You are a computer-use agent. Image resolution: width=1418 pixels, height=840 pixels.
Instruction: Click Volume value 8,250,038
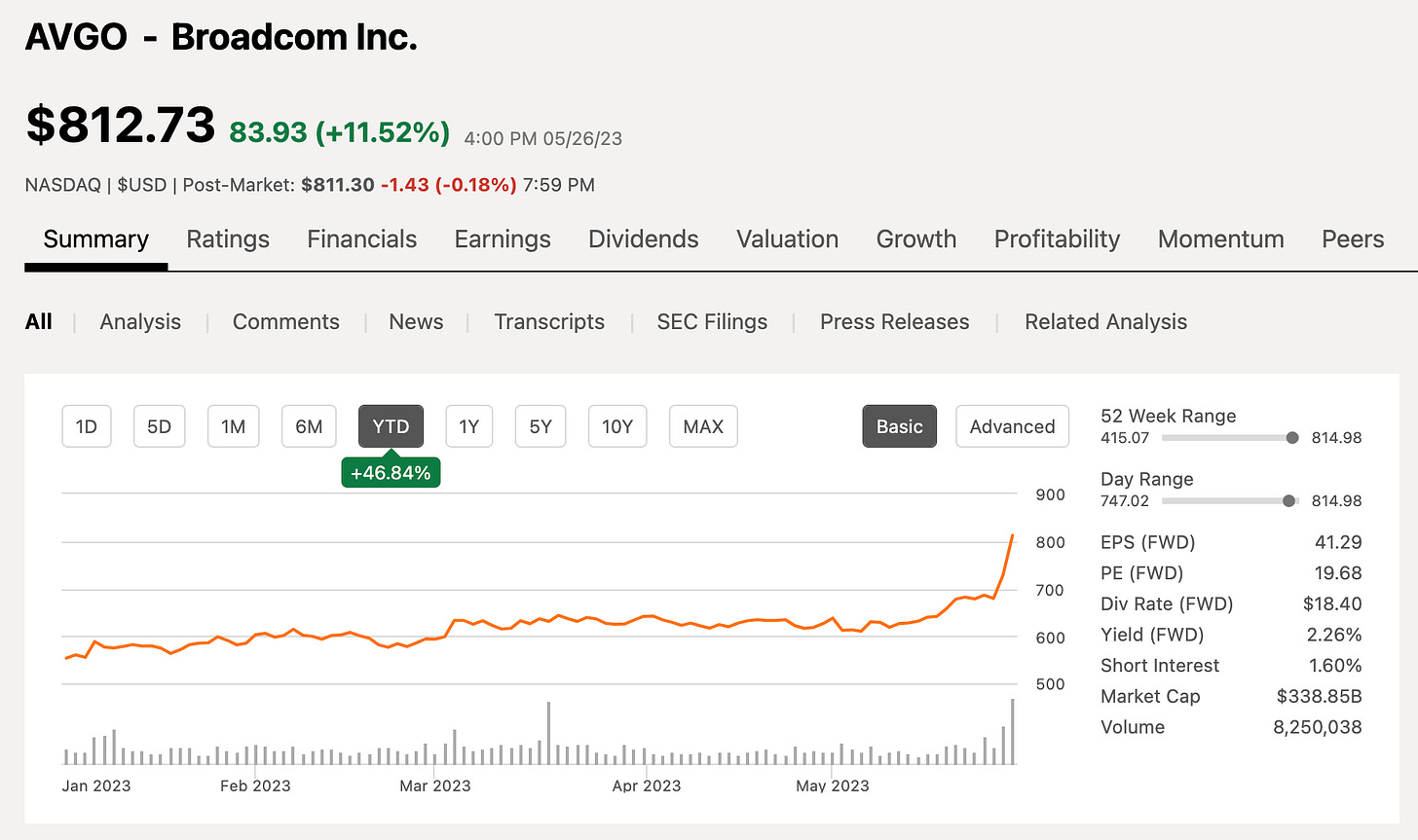(x=1318, y=727)
